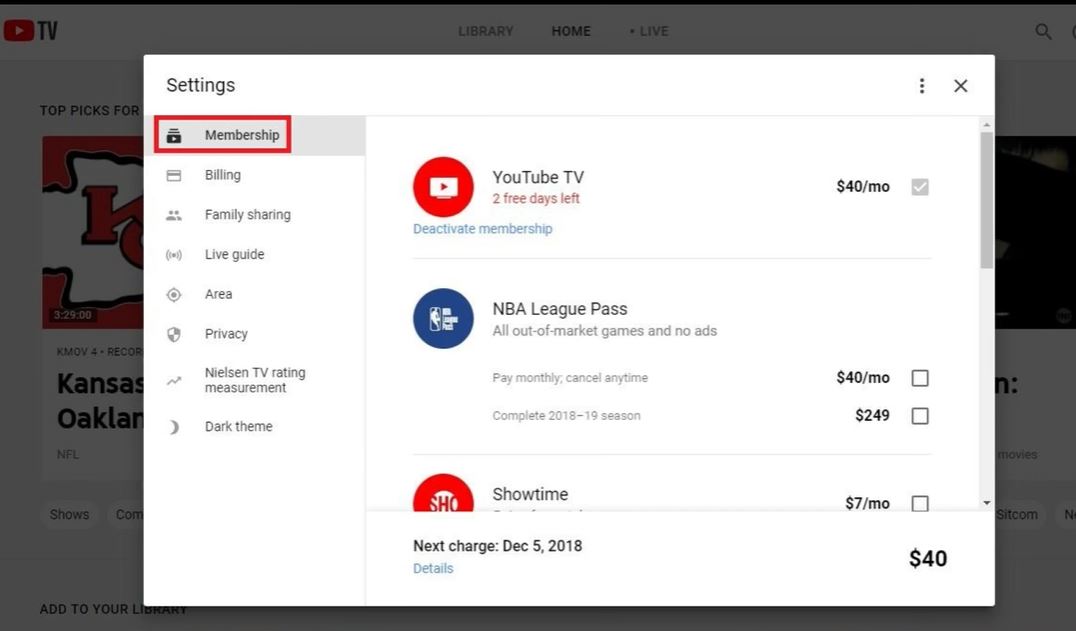Image resolution: width=1076 pixels, height=631 pixels.
Task: Click the Privacy shield icon
Action: click(174, 334)
